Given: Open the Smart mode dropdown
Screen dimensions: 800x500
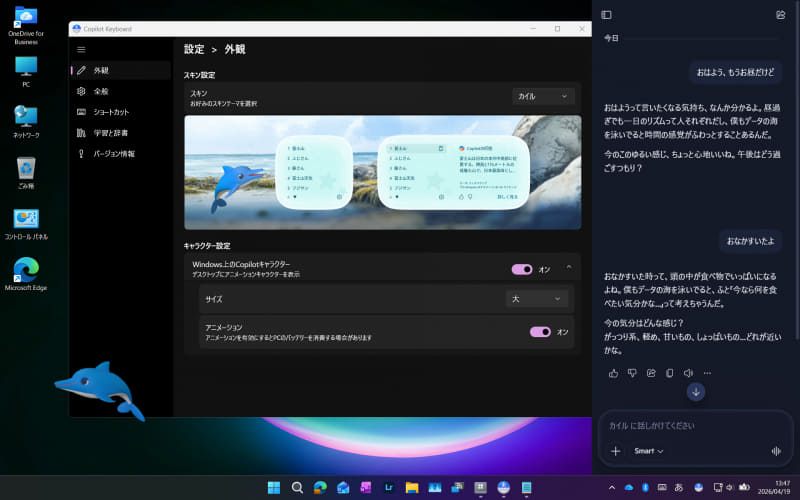Looking at the screenshot, I should tap(648, 451).
